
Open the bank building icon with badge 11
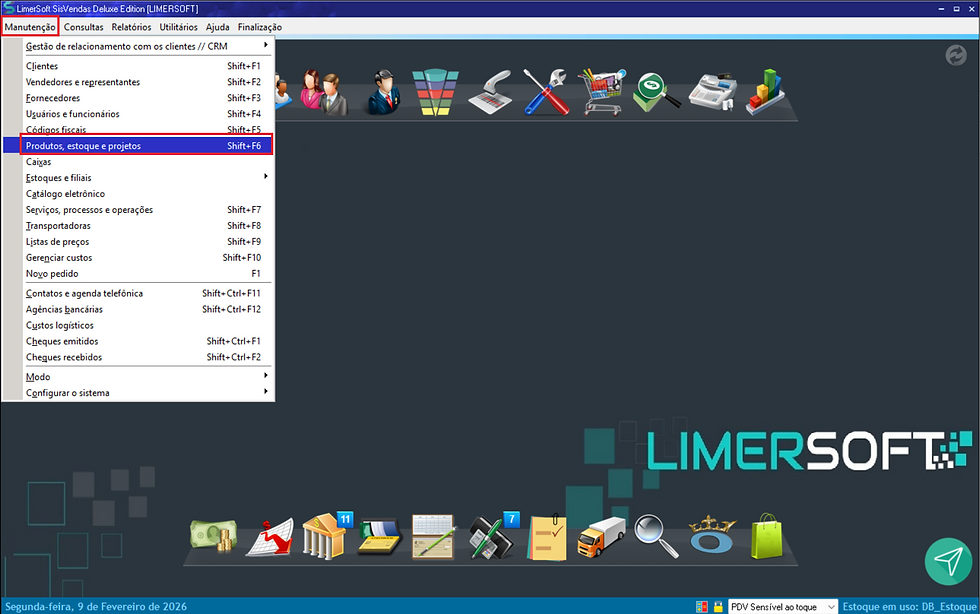pos(326,535)
